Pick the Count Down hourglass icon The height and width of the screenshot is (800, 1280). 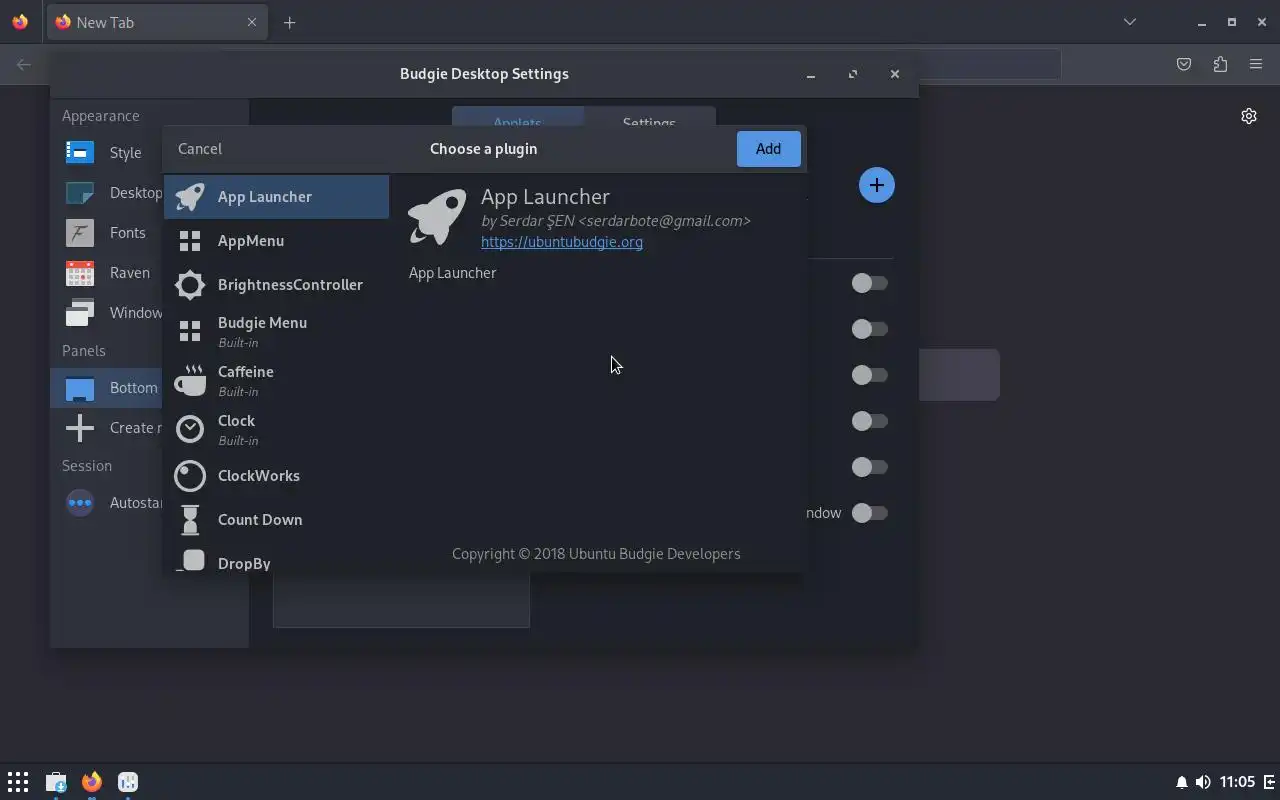pos(190,520)
